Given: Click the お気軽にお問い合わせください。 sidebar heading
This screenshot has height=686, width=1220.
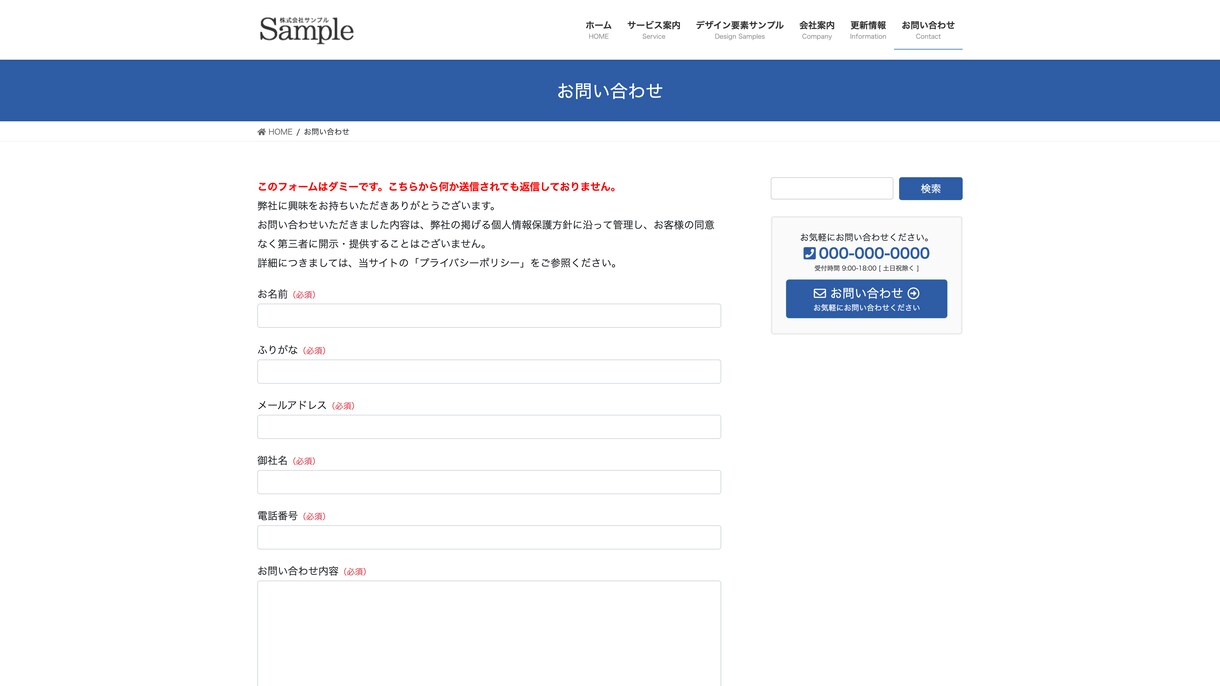Looking at the screenshot, I should (x=866, y=237).
